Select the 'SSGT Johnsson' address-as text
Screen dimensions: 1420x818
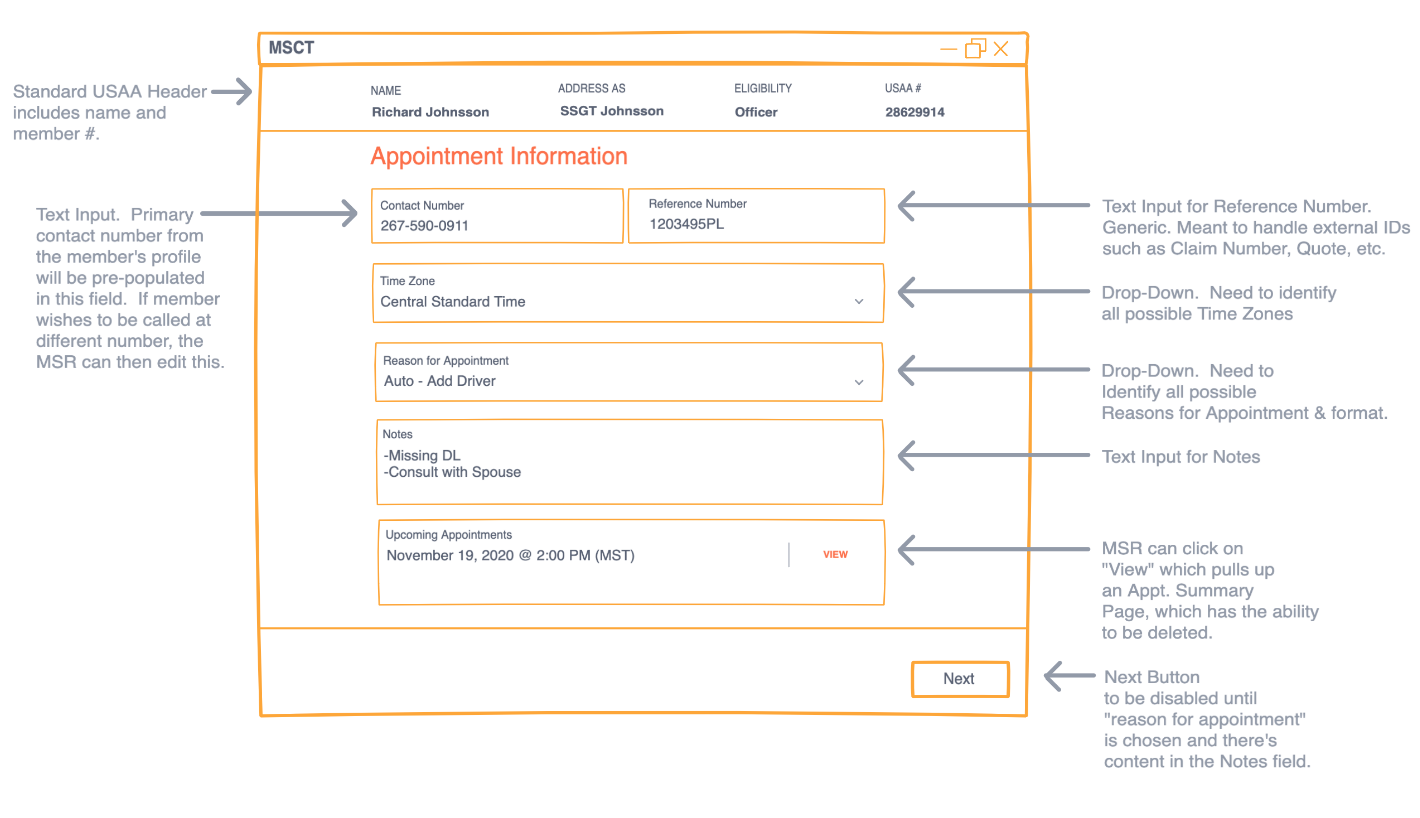pyautogui.click(x=612, y=111)
